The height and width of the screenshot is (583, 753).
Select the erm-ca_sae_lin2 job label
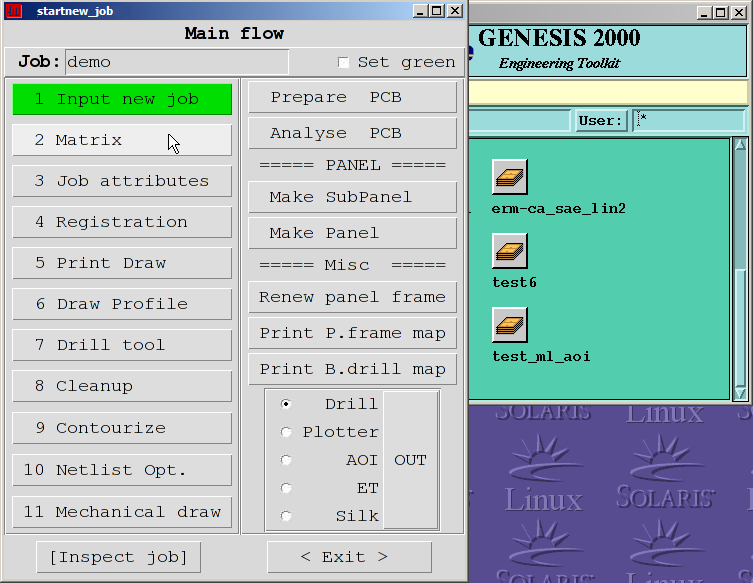(559, 208)
